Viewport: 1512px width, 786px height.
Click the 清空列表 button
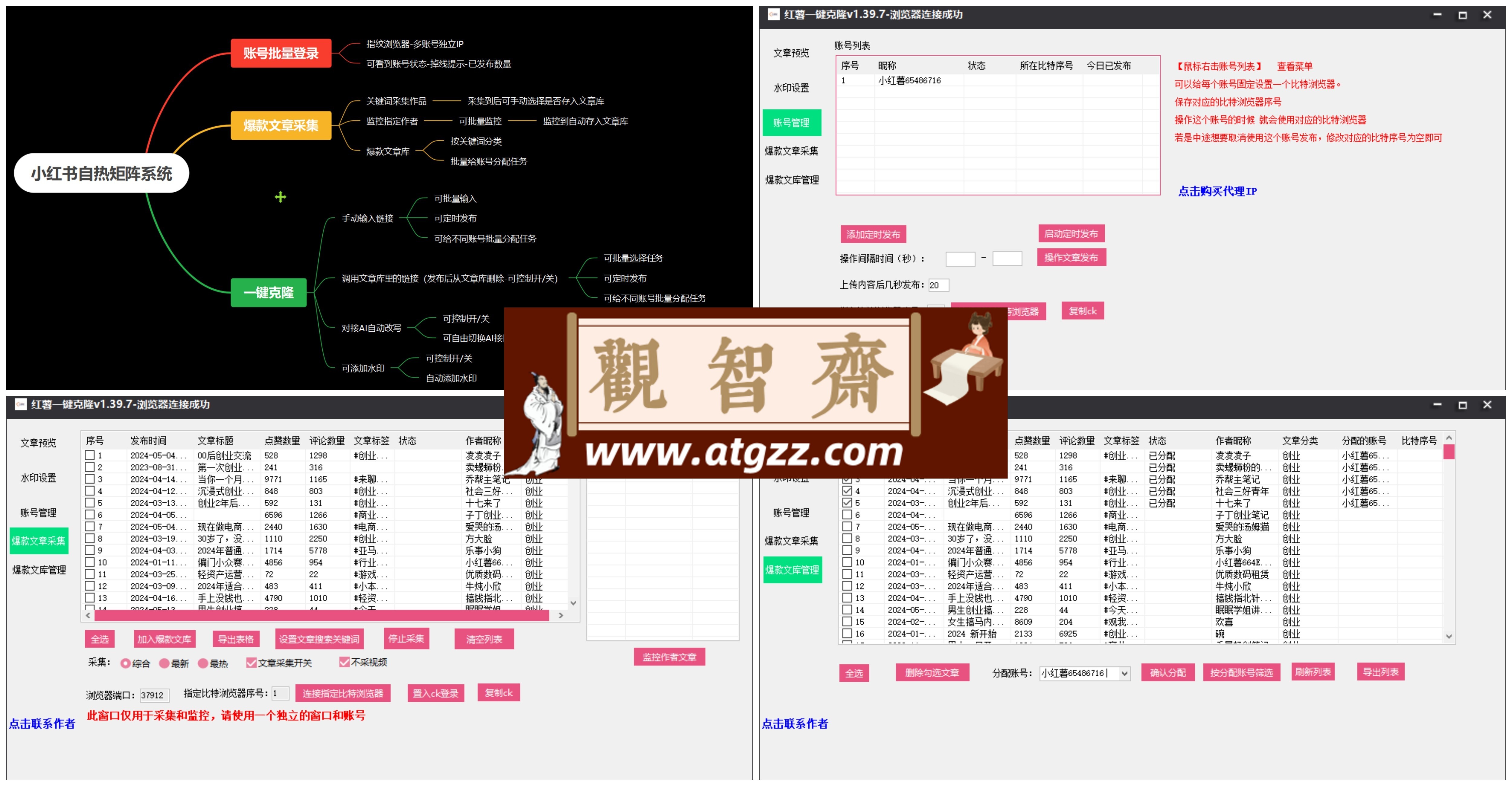coord(484,639)
